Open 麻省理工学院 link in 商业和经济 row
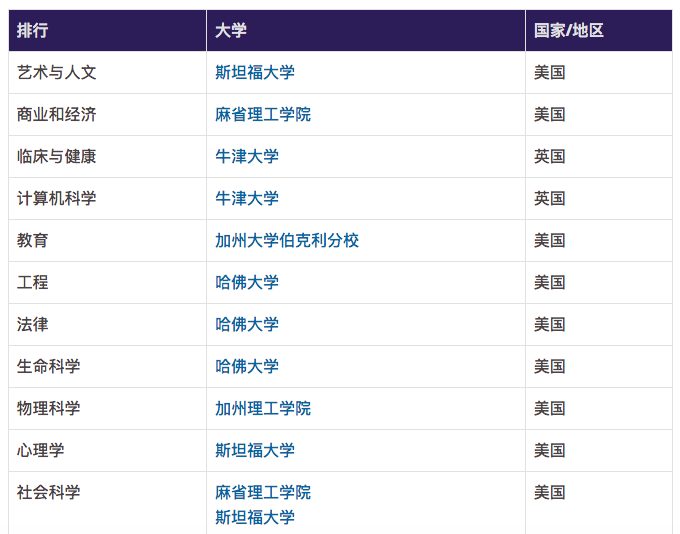 pyautogui.click(x=263, y=115)
